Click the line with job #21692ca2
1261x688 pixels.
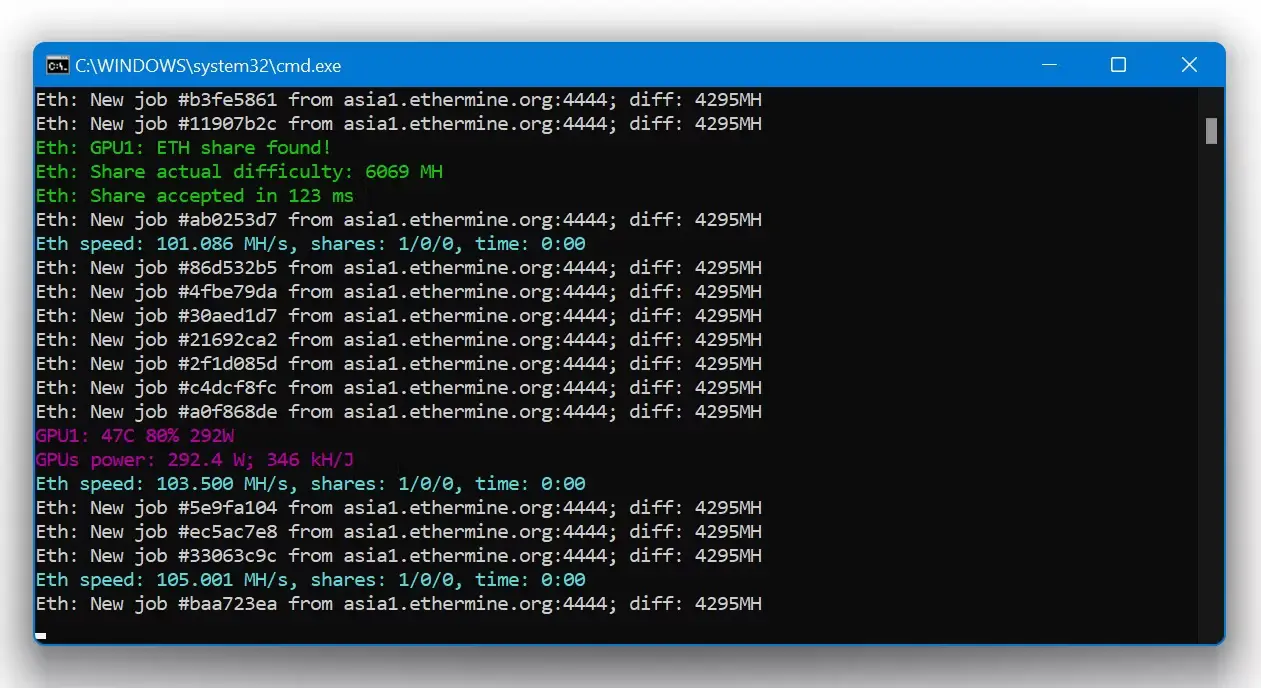(x=399, y=340)
